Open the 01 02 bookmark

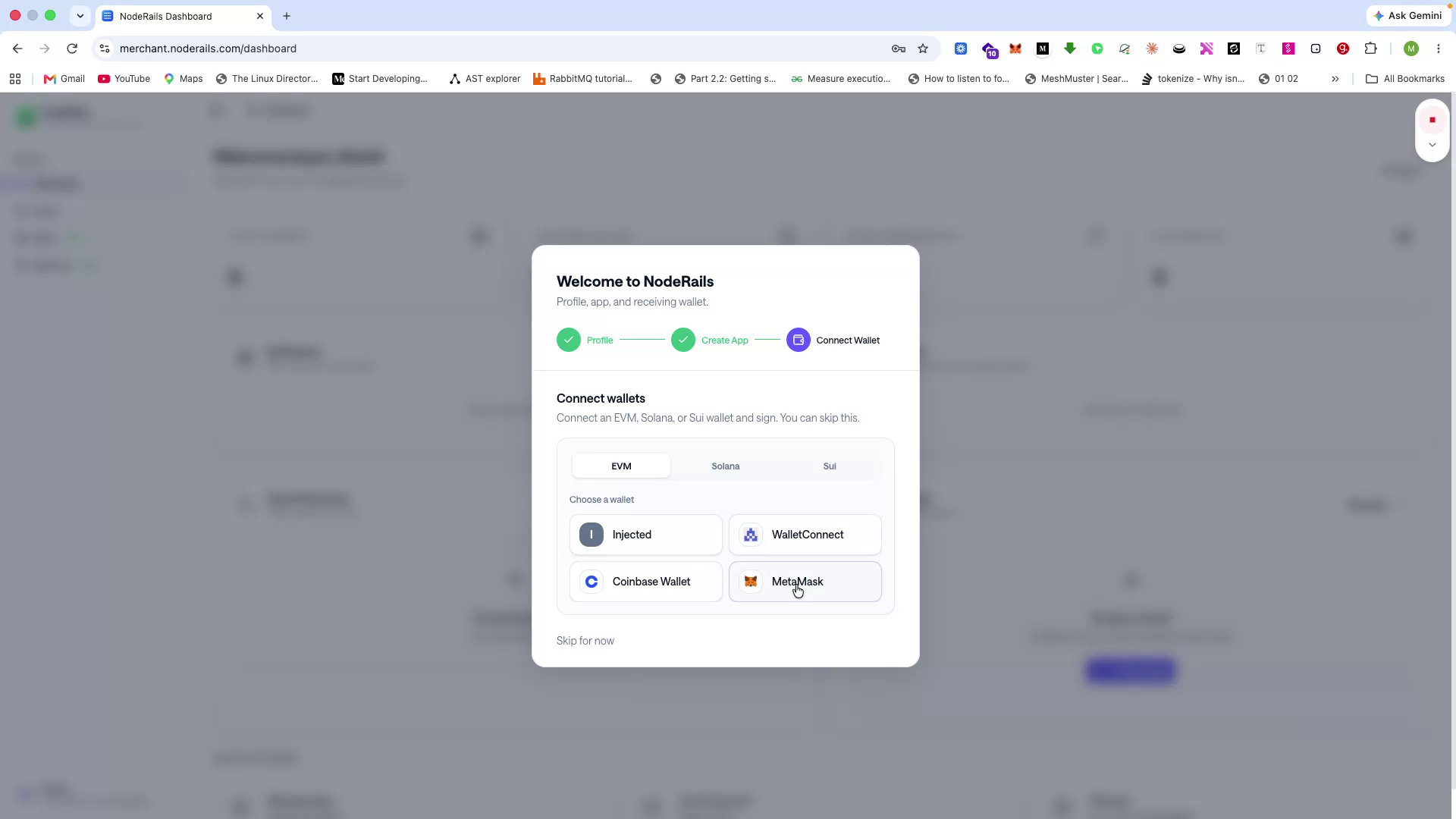(x=1279, y=79)
